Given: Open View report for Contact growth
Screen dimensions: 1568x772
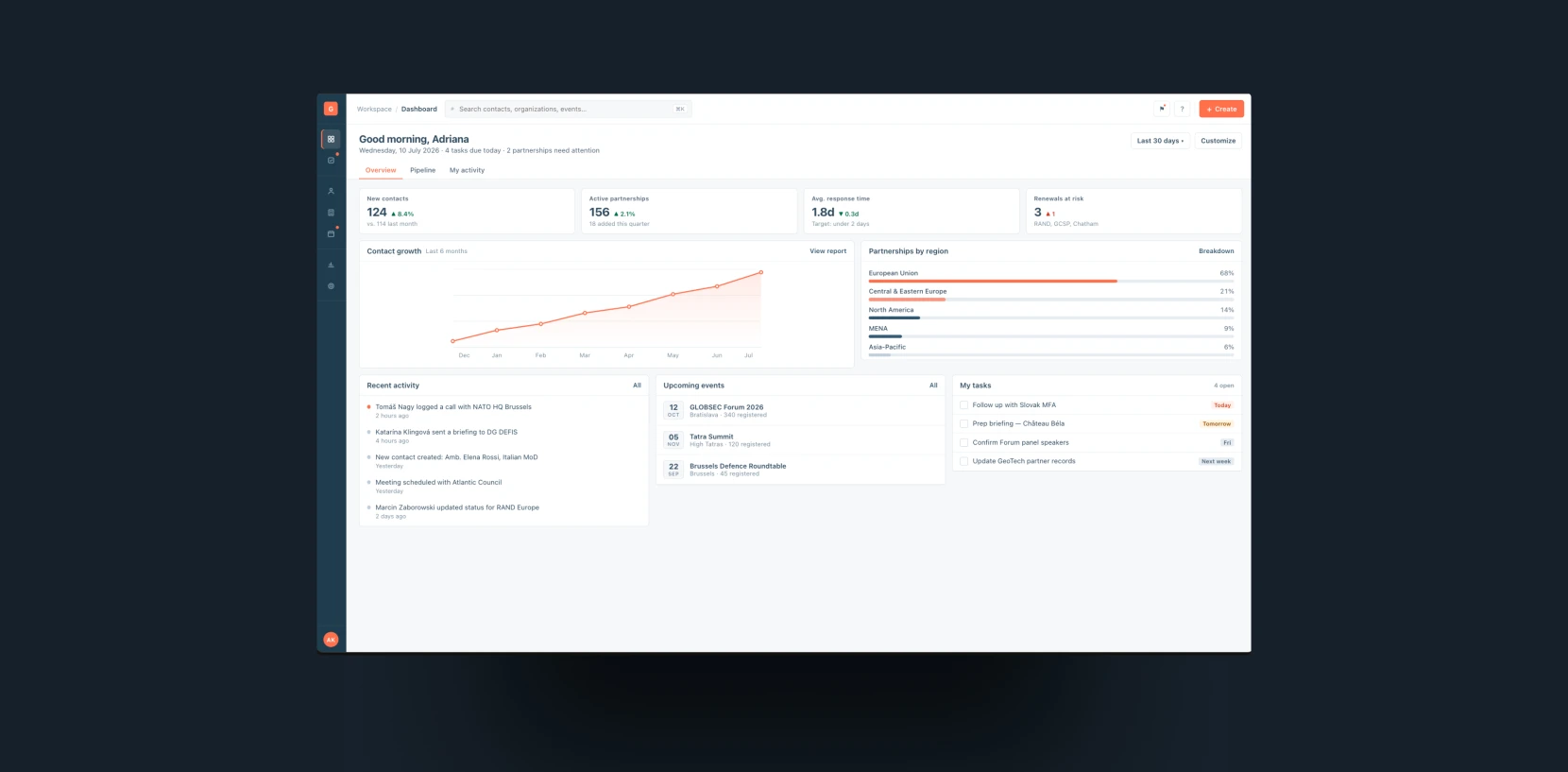Looking at the screenshot, I should click(827, 251).
